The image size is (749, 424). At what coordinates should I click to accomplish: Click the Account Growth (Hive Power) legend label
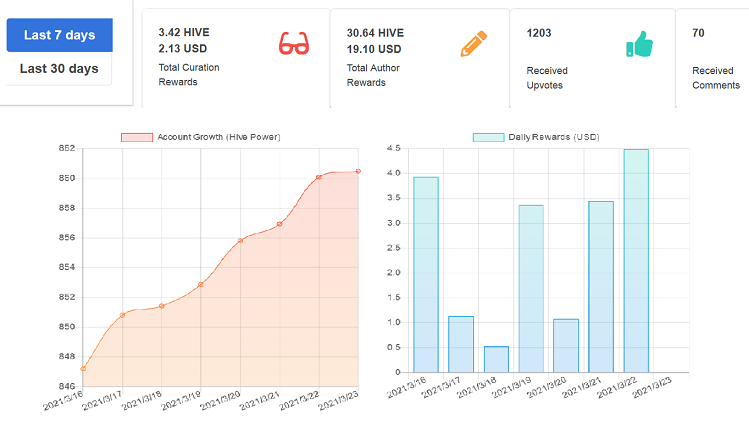(x=219, y=137)
